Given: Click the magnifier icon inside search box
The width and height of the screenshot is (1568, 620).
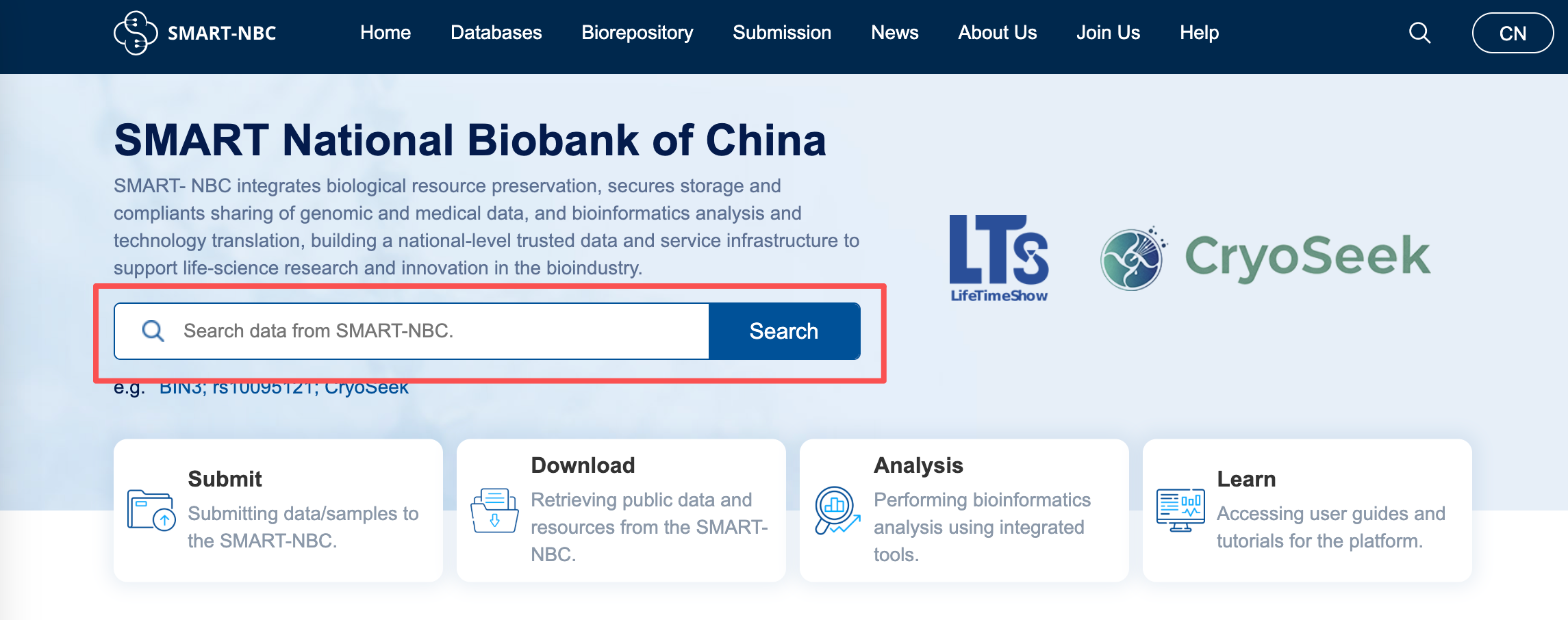Looking at the screenshot, I should click(153, 331).
